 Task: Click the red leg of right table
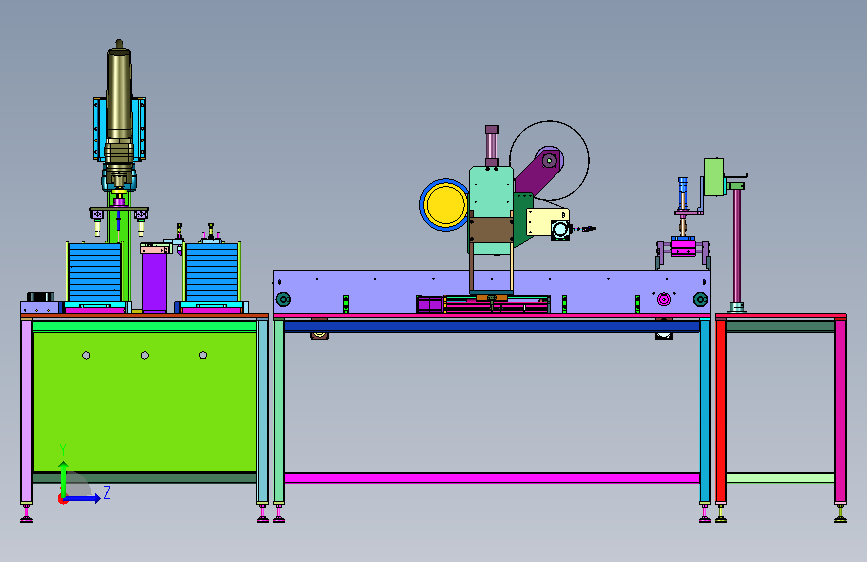[x=720, y=412]
